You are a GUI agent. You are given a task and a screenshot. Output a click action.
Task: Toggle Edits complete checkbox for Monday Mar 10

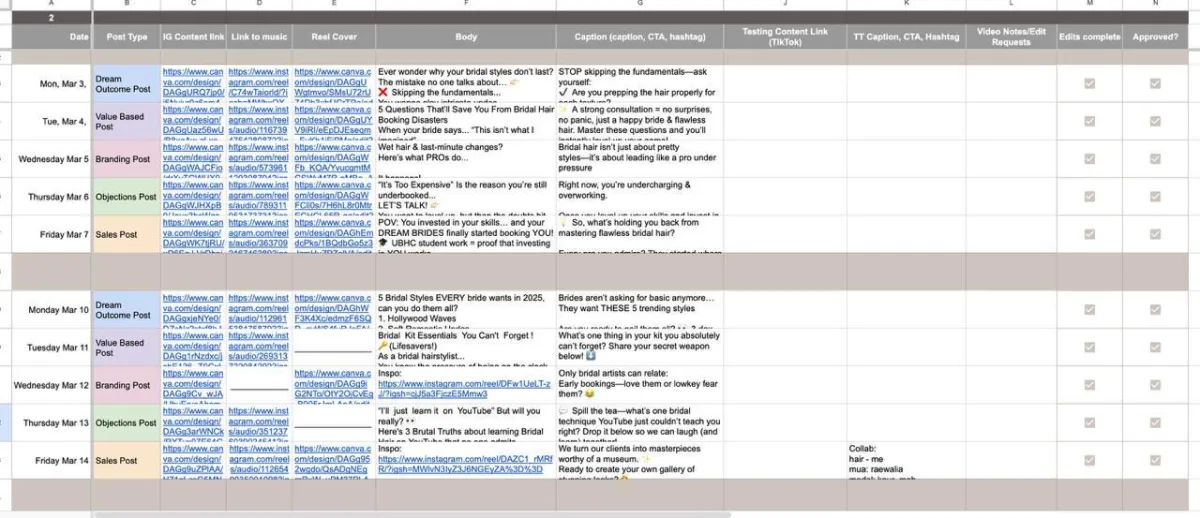(x=1089, y=310)
